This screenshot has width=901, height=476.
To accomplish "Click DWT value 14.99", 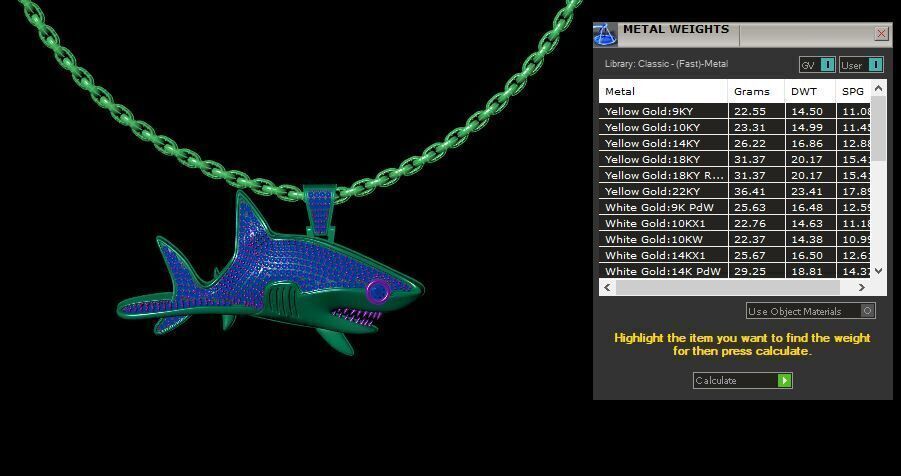I will pyautogui.click(x=807, y=128).
